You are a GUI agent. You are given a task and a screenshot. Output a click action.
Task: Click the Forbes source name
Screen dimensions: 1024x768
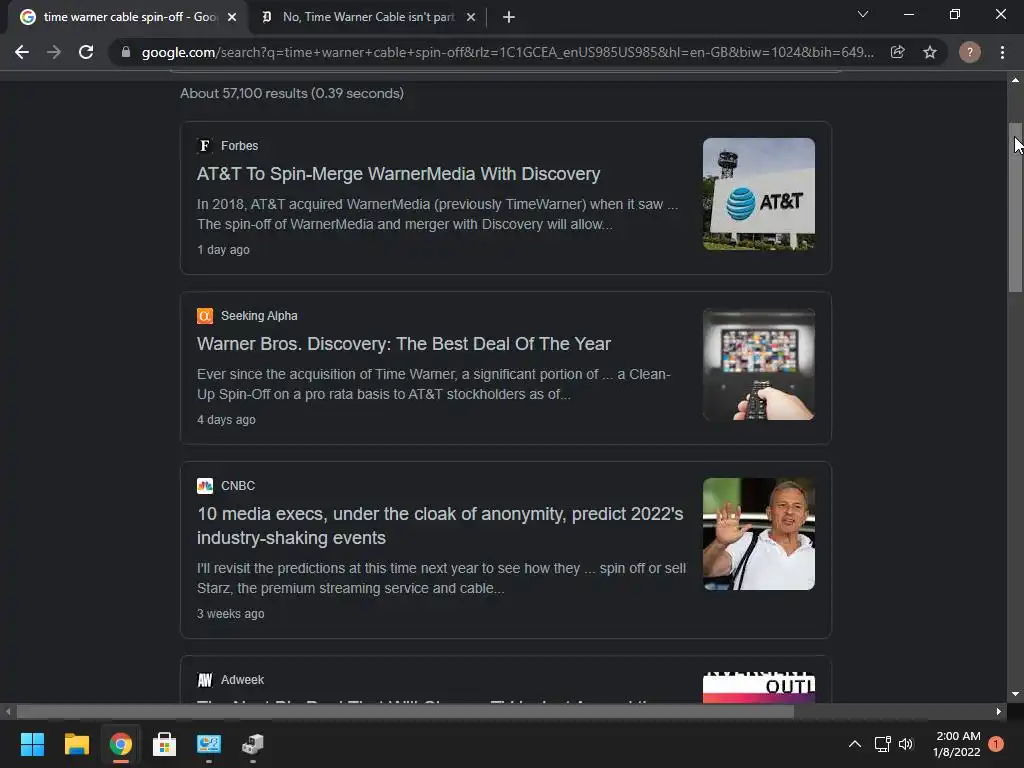(x=239, y=146)
